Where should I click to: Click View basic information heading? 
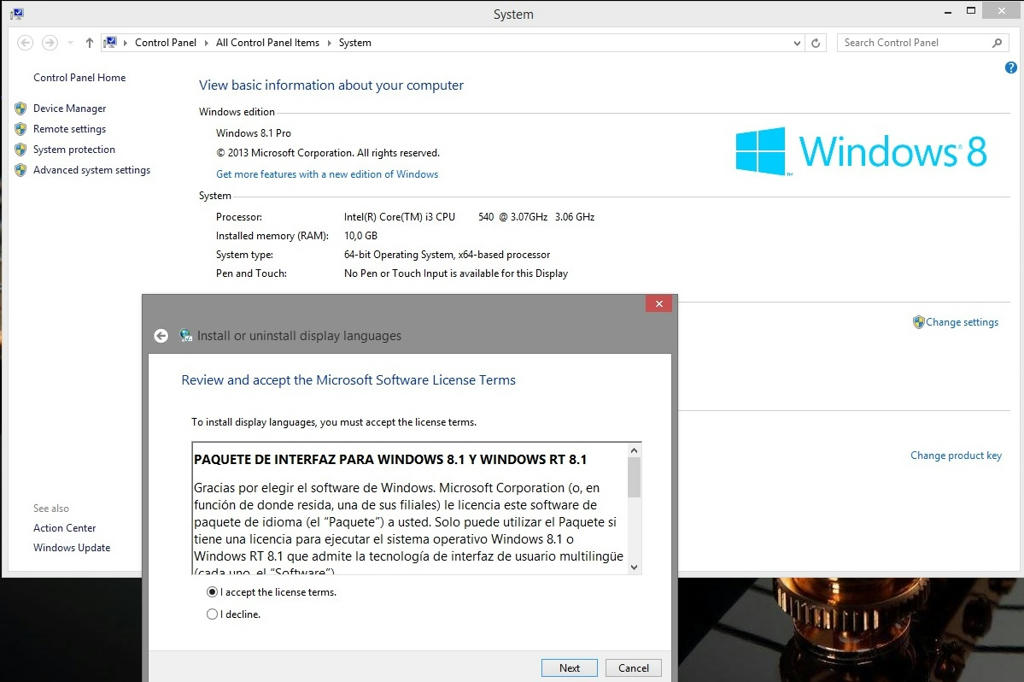pos(331,86)
